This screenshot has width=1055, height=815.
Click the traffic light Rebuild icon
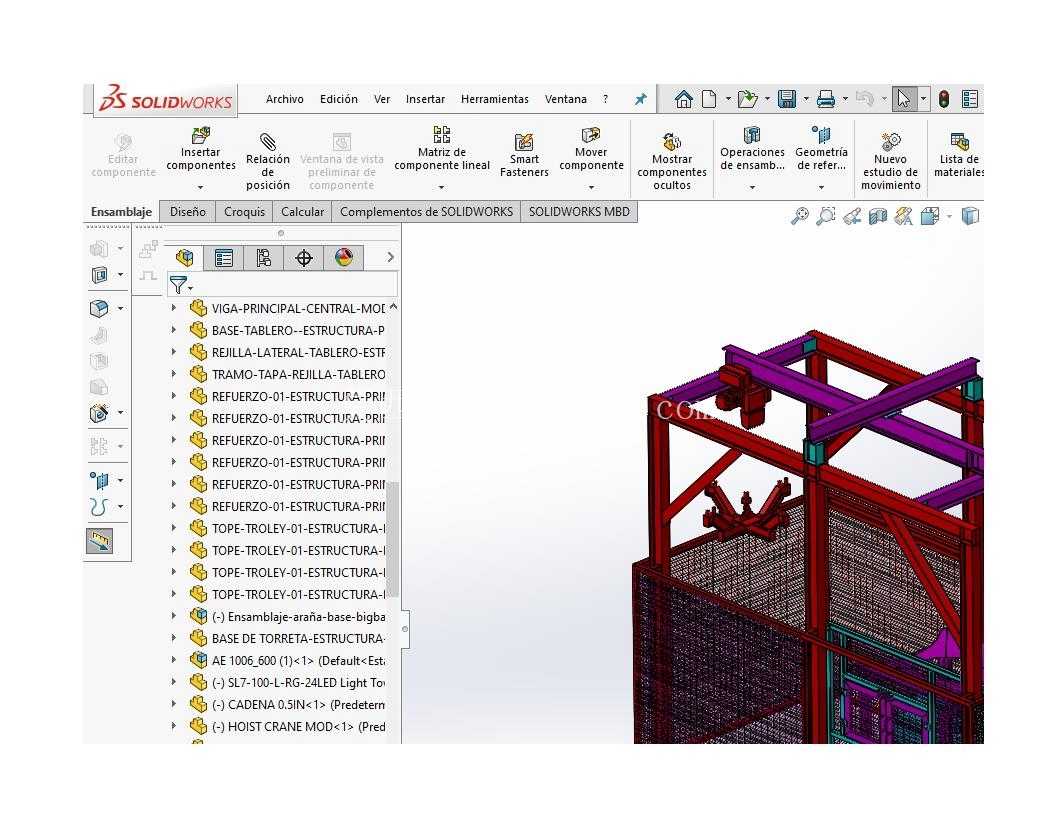tap(944, 100)
